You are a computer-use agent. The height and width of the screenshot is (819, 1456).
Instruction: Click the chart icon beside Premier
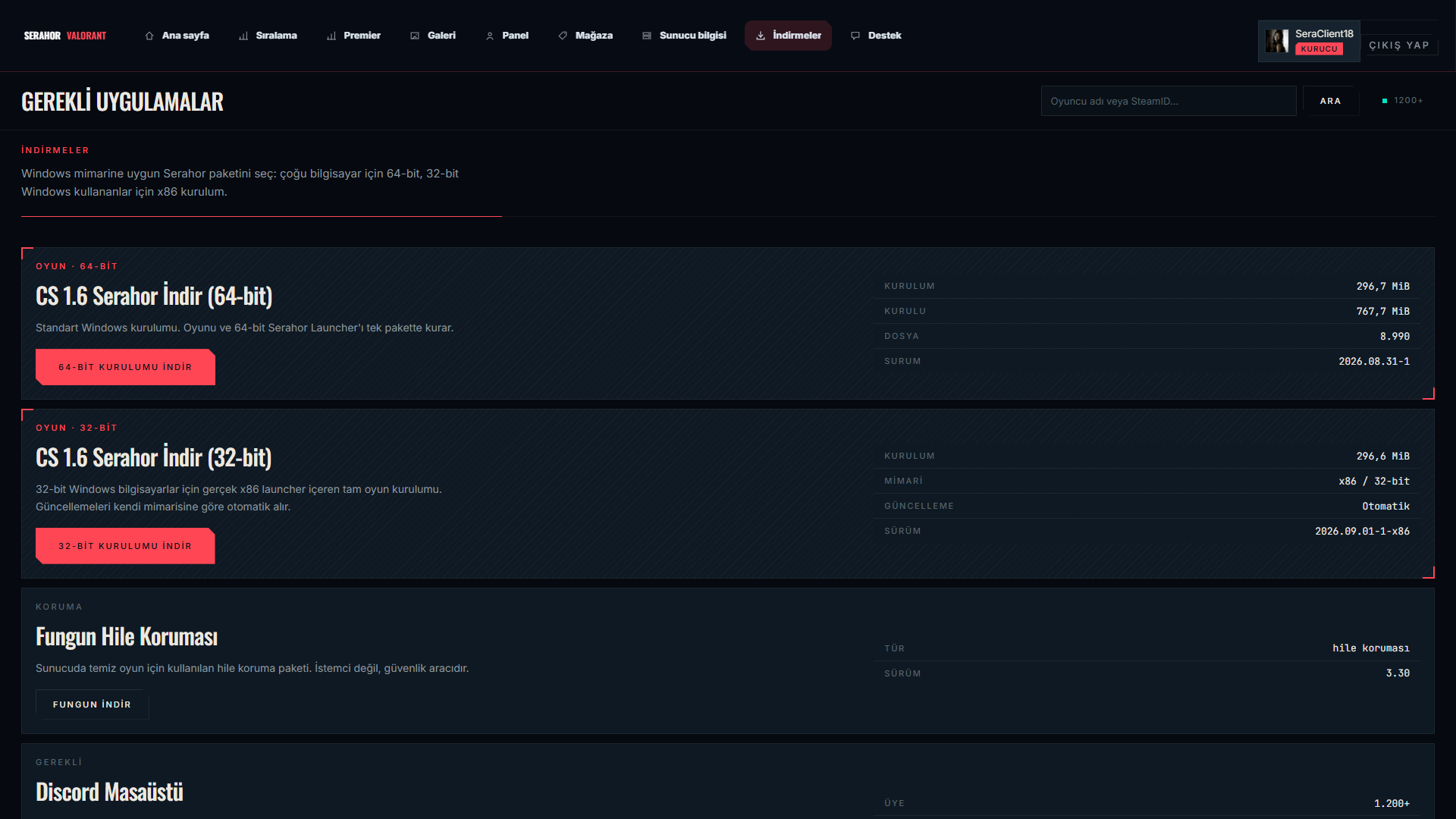(331, 36)
